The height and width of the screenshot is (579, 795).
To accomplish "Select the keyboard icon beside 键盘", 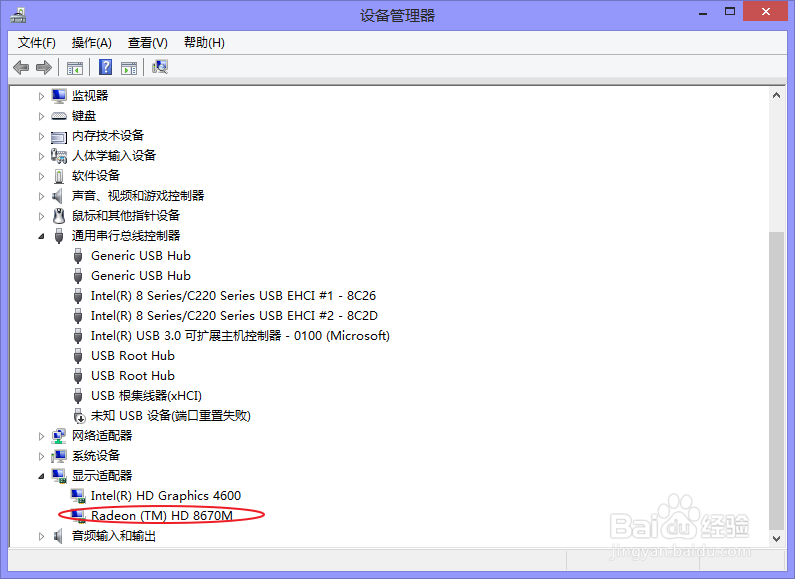I will (59, 116).
